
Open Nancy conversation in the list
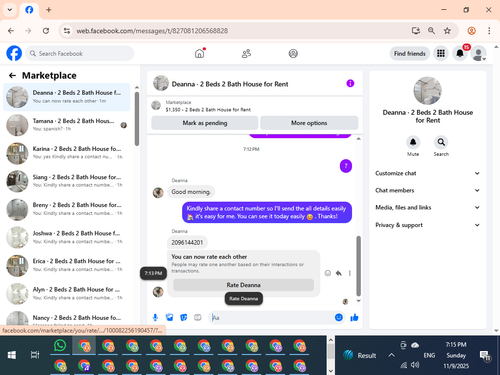coord(66,318)
